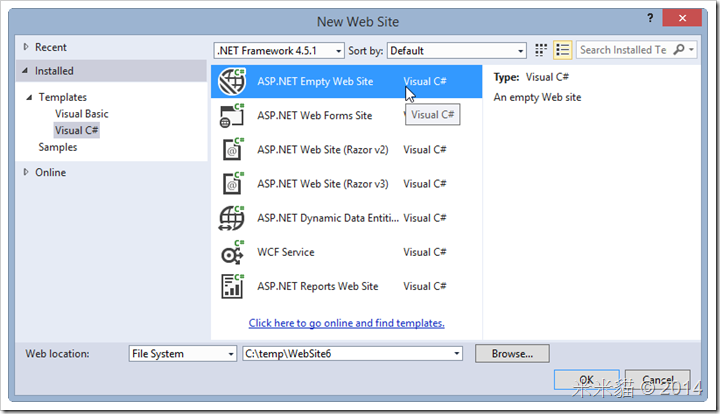720x414 pixels.
Task: Open the C:\temp\WebSite6 path dropdown arrow
Action: 456,354
